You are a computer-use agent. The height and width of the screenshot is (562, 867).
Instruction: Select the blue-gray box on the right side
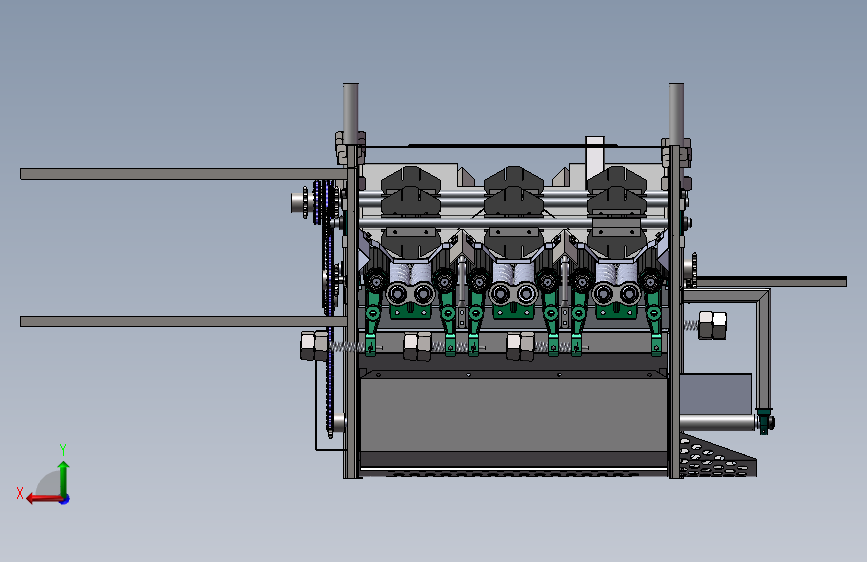[x=715, y=394]
